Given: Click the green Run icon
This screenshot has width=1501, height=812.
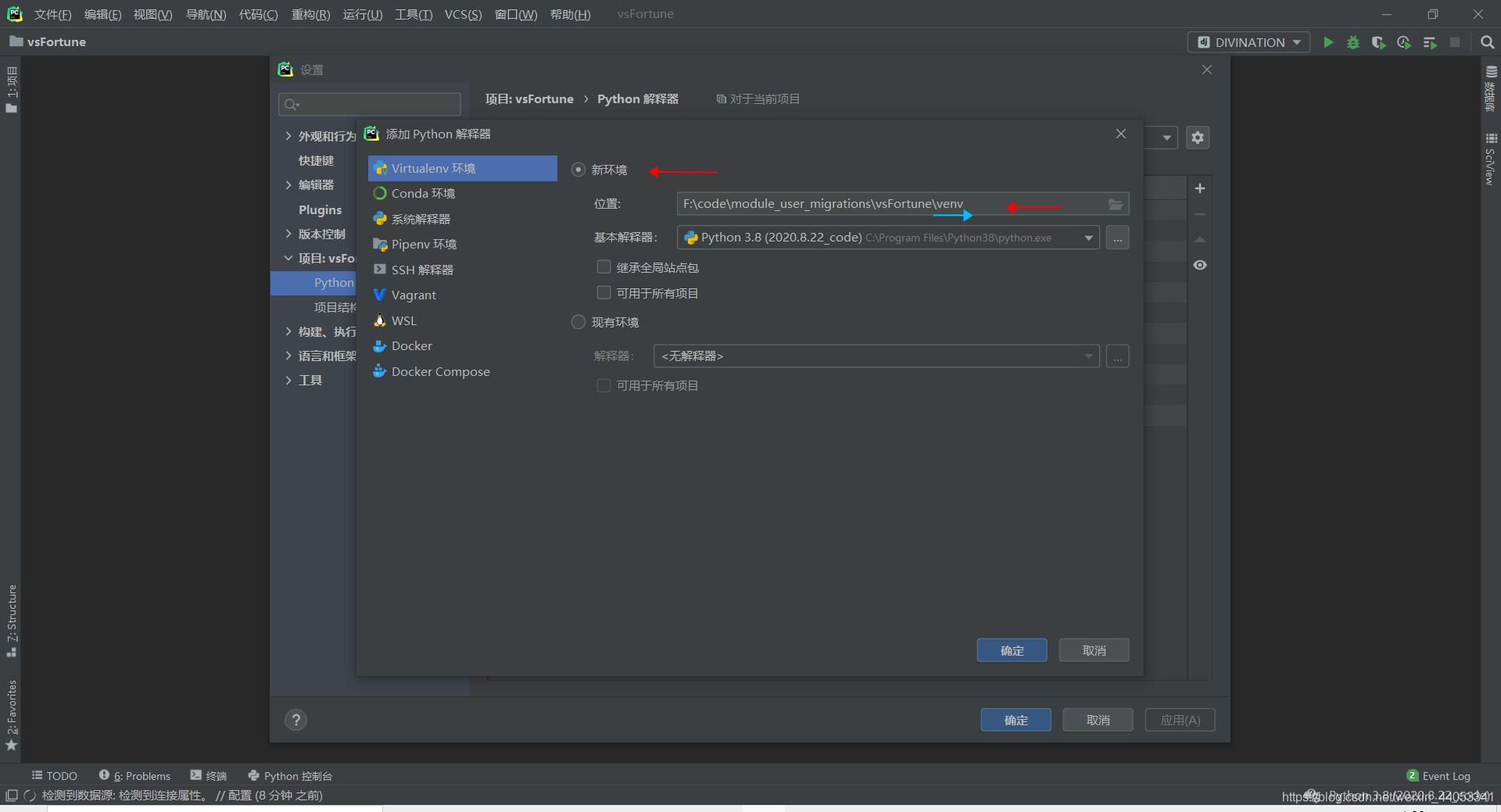Looking at the screenshot, I should pyautogui.click(x=1328, y=42).
